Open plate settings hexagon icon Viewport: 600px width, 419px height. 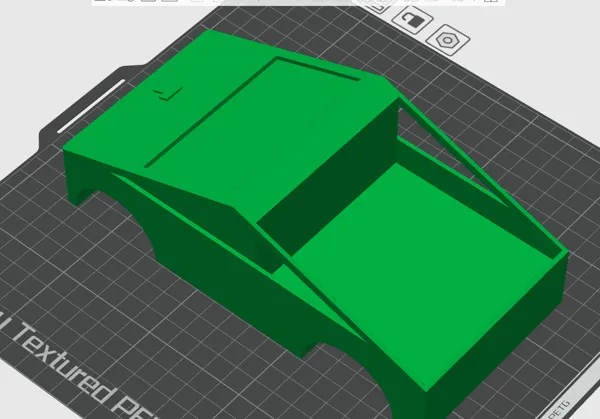coord(447,40)
